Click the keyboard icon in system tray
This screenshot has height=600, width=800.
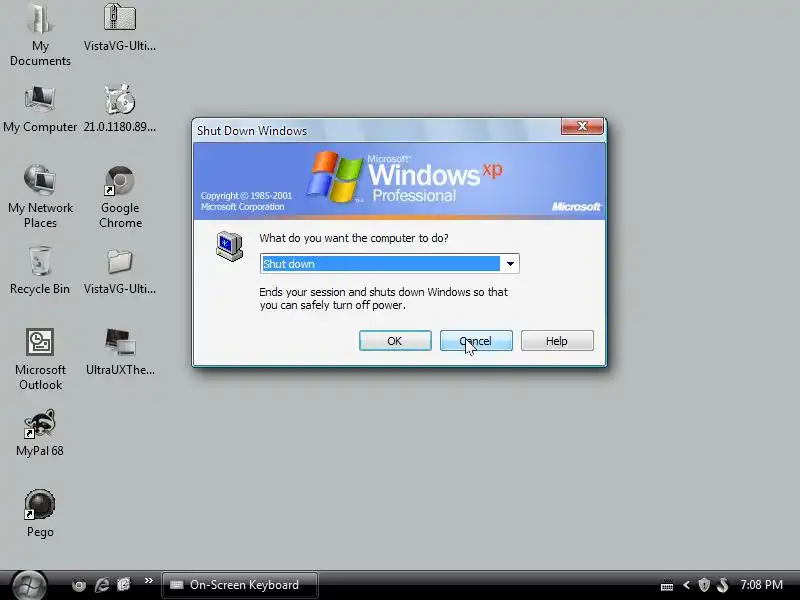tap(667, 586)
